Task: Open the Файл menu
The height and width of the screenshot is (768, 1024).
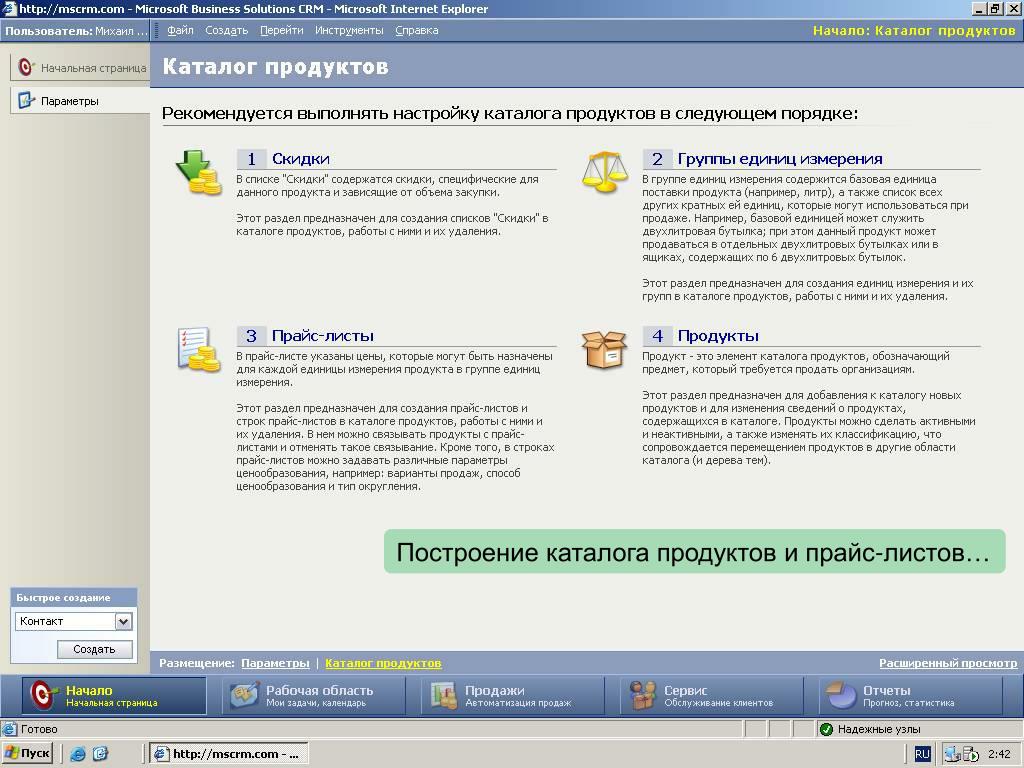Action: pos(180,30)
